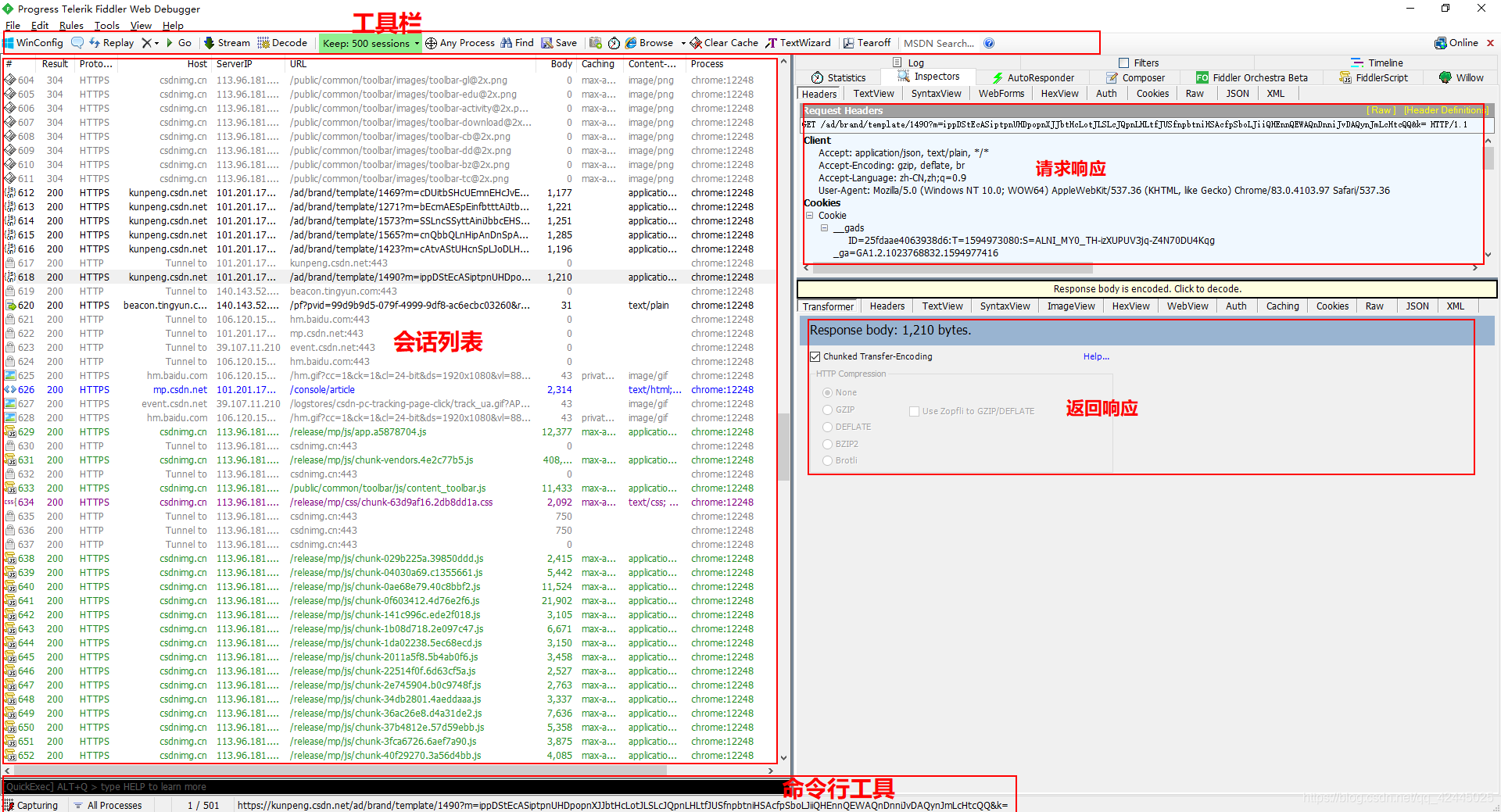Image resolution: width=1501 pixels, height=812 pixels.
Task: Open the ImageView response tab
Action: click(1071, 306)
